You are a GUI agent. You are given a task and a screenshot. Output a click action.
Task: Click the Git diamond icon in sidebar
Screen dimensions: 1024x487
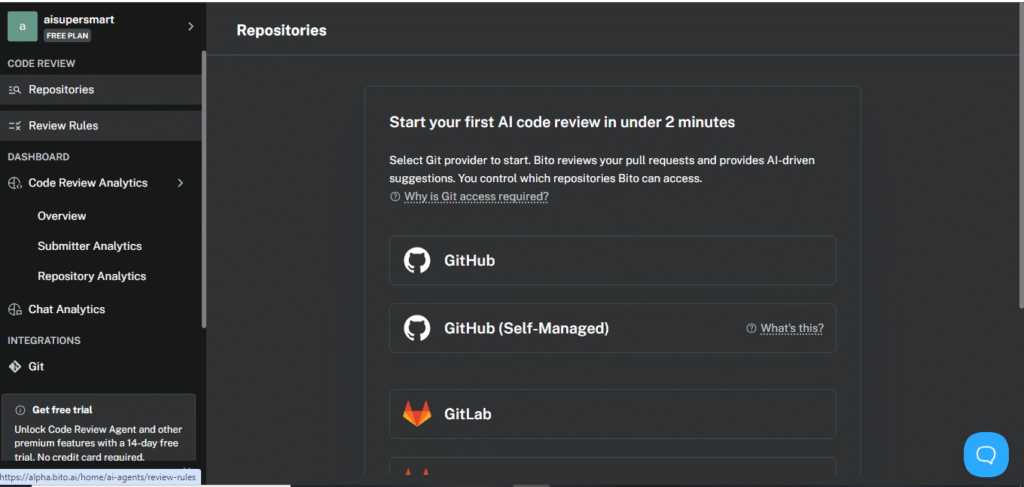15,367
